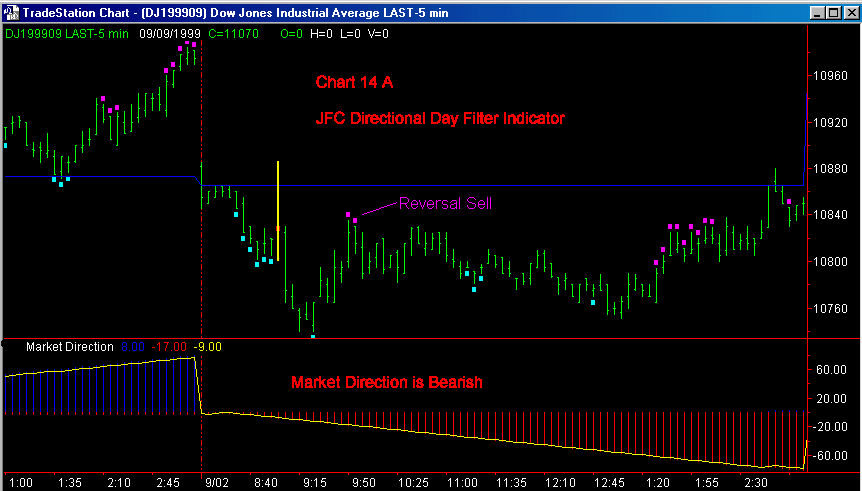Click the 10880 price axis label
Screen dimensions: 862x491
pyautogui.click(x=830, y=169)
